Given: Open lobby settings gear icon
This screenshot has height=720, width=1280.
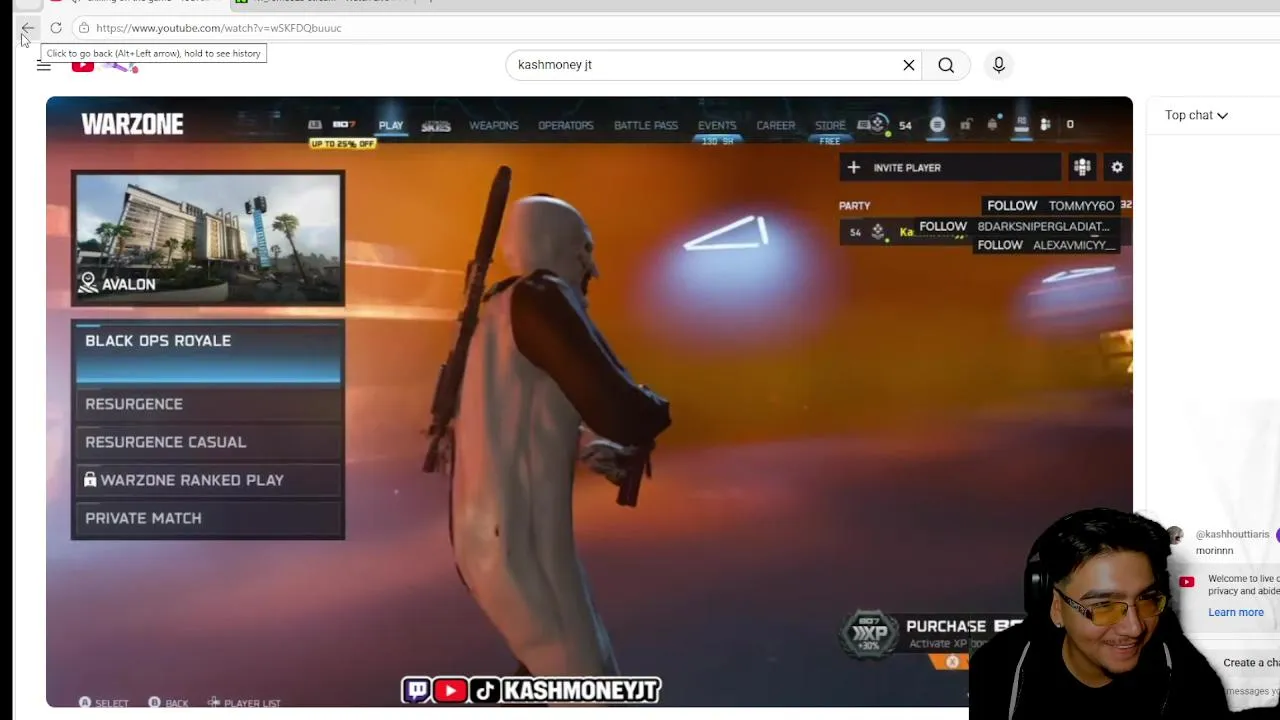Looking at the screenshot, I should [x=1117, y=168].
